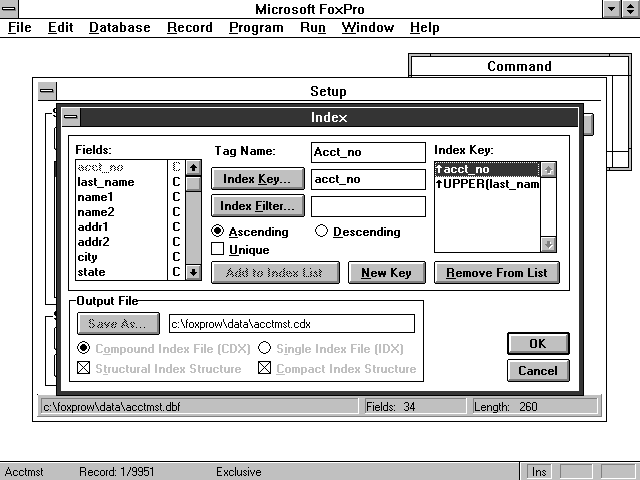Click the Index Key list scroll down arrow
This screenshot has width=640, height=480.
coord(547,243)
